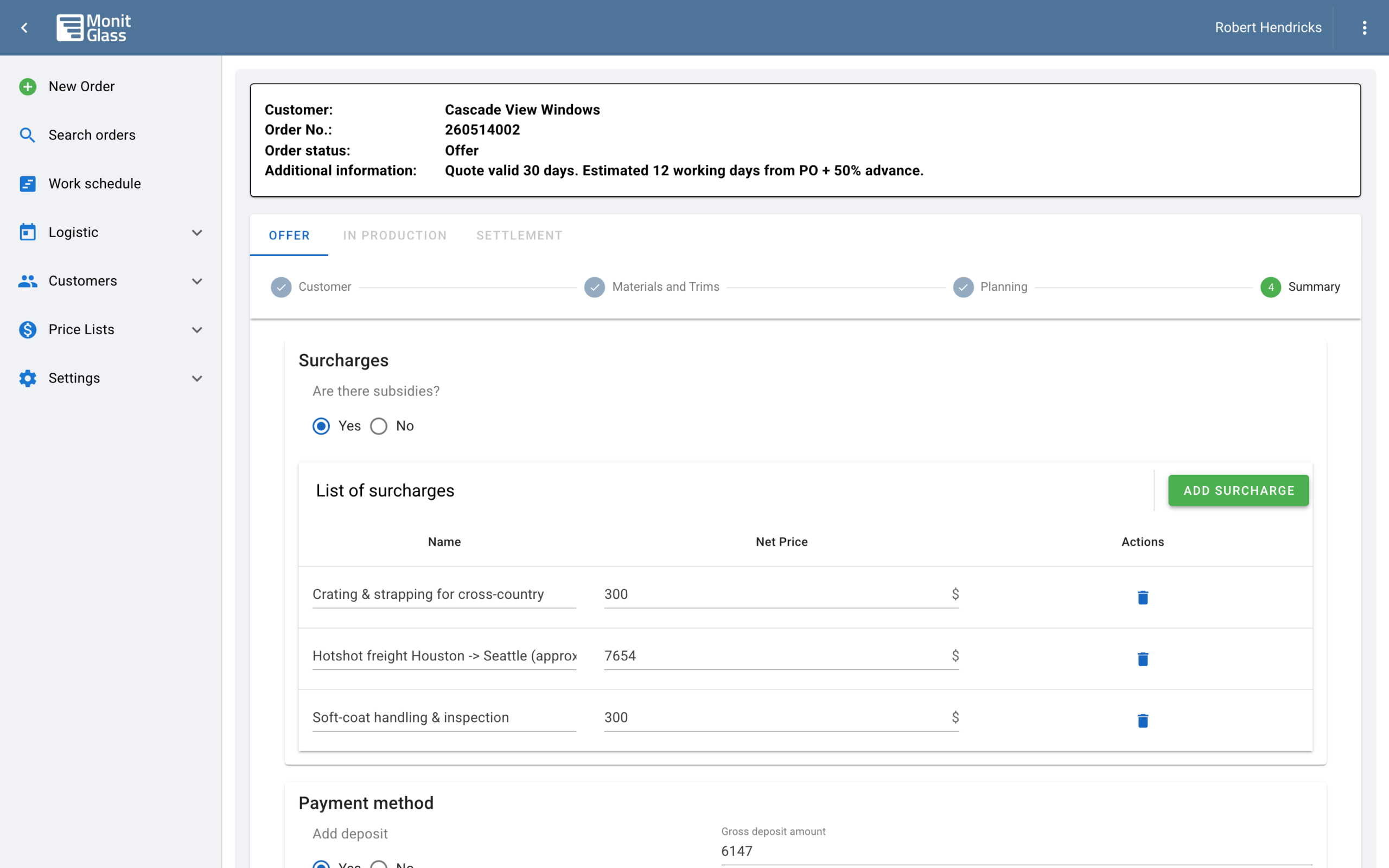1389x868 pixels.
Task: Click the 'Are there subsidies?' question text
Action: [x=376, y=391]
